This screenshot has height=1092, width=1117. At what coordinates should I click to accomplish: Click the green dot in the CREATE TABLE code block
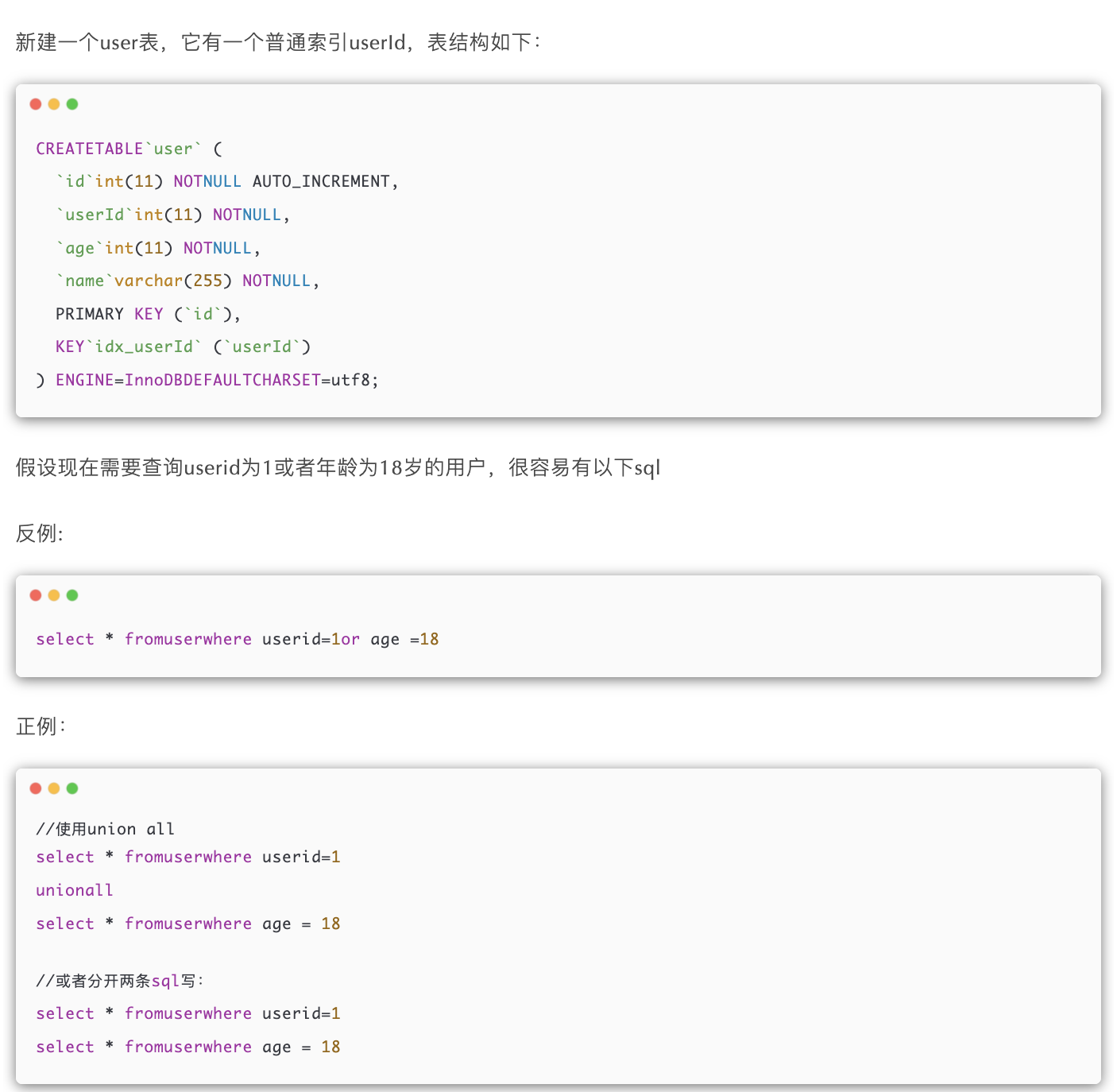[72, 104]
